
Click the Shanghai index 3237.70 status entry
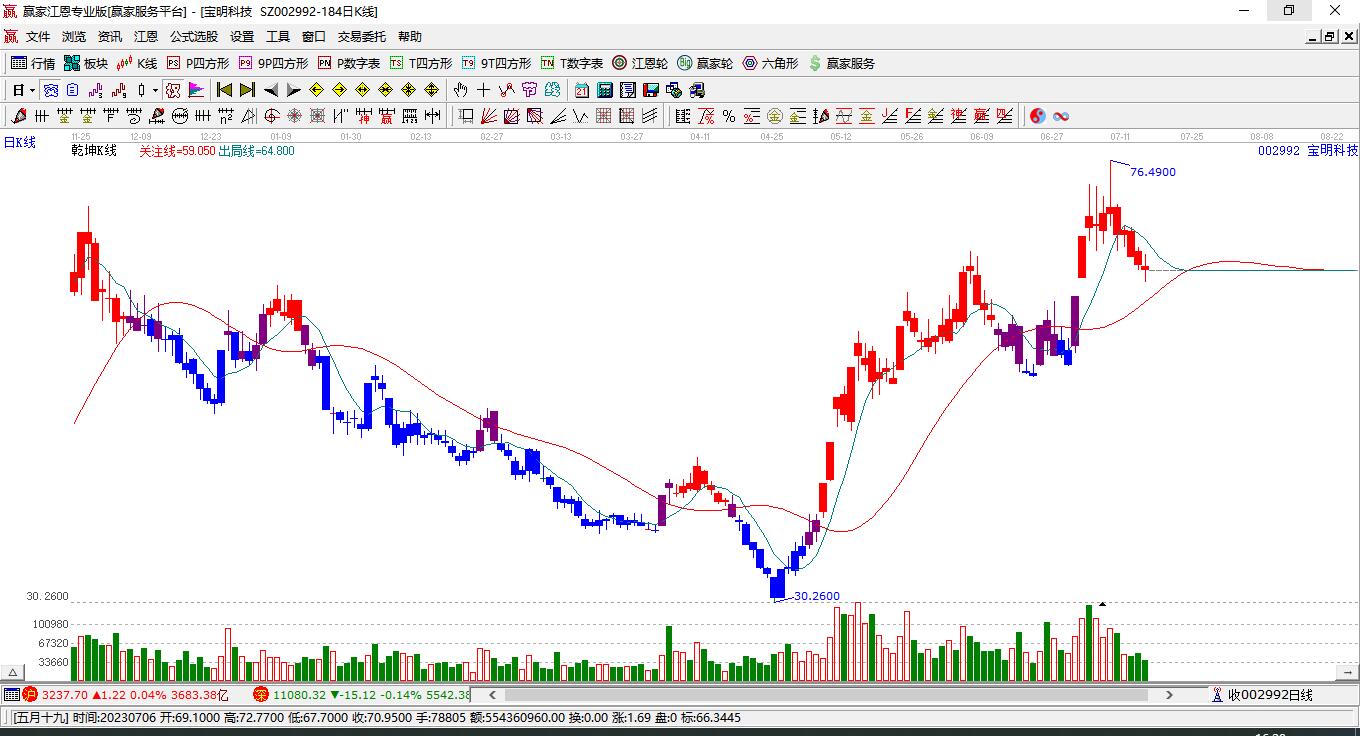pos(125,694)
